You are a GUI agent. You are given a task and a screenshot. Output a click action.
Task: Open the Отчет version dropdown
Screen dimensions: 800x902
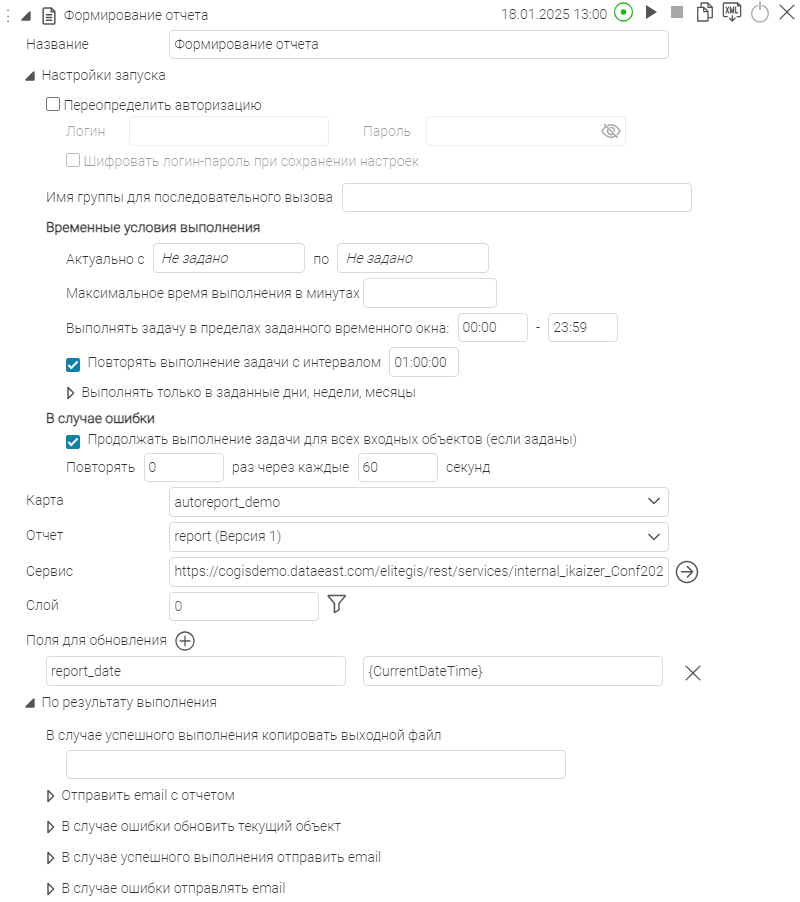[654, 536]
